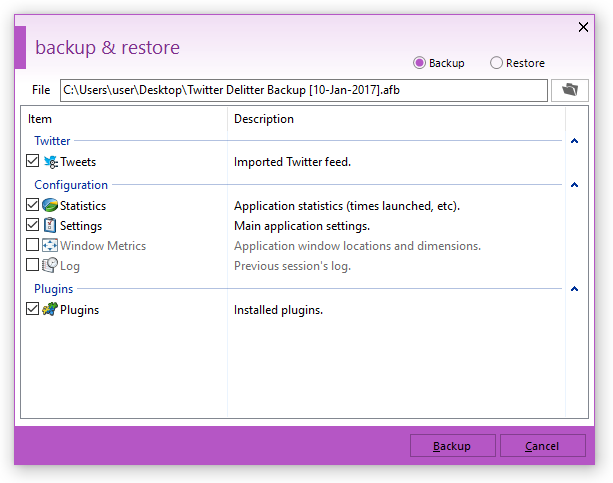This screenshot has width=613, height=483.
Task: Uncheck the Statistics checkbox
Action: tap(33, 206)
